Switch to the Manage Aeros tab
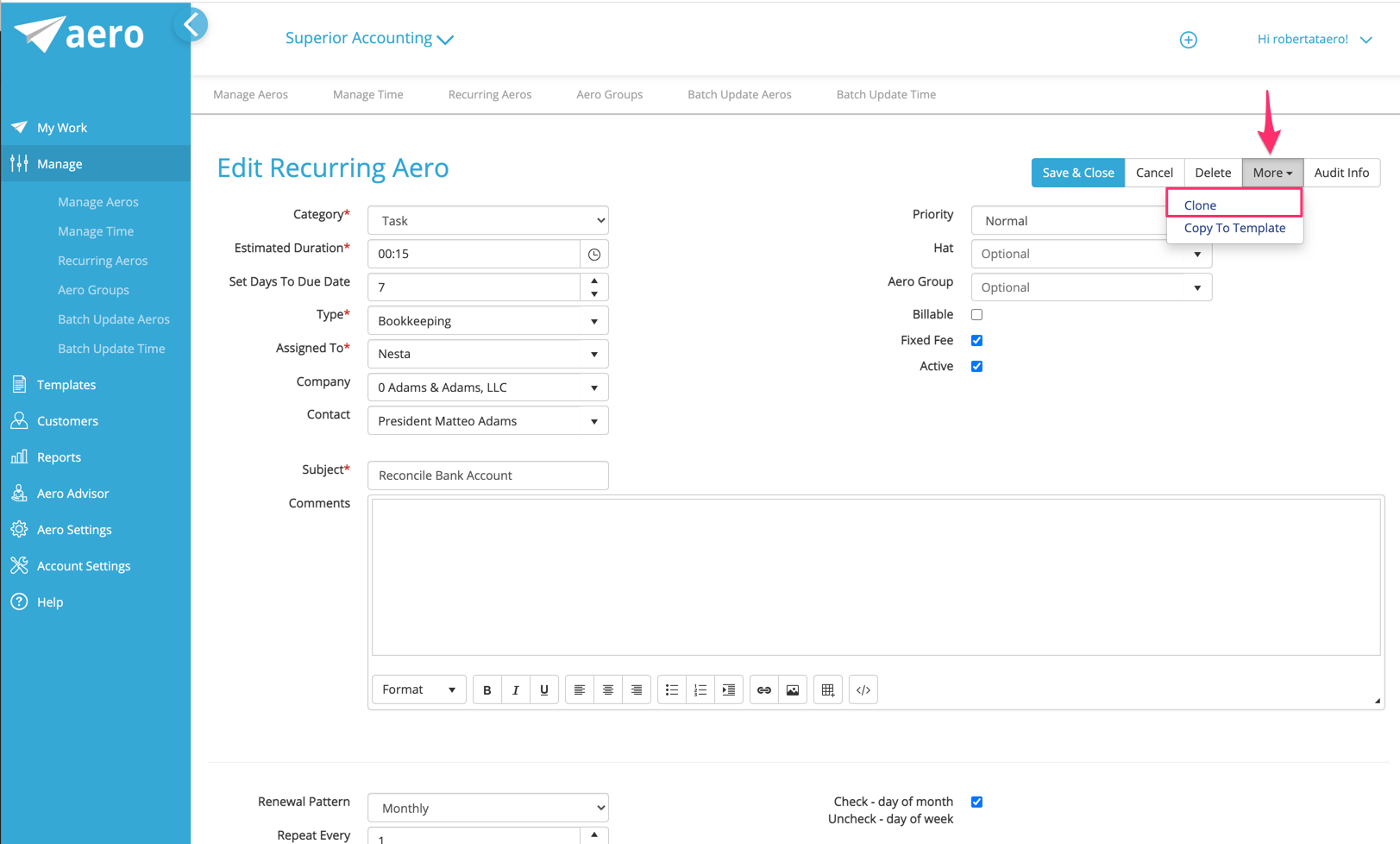 point(251,94)
